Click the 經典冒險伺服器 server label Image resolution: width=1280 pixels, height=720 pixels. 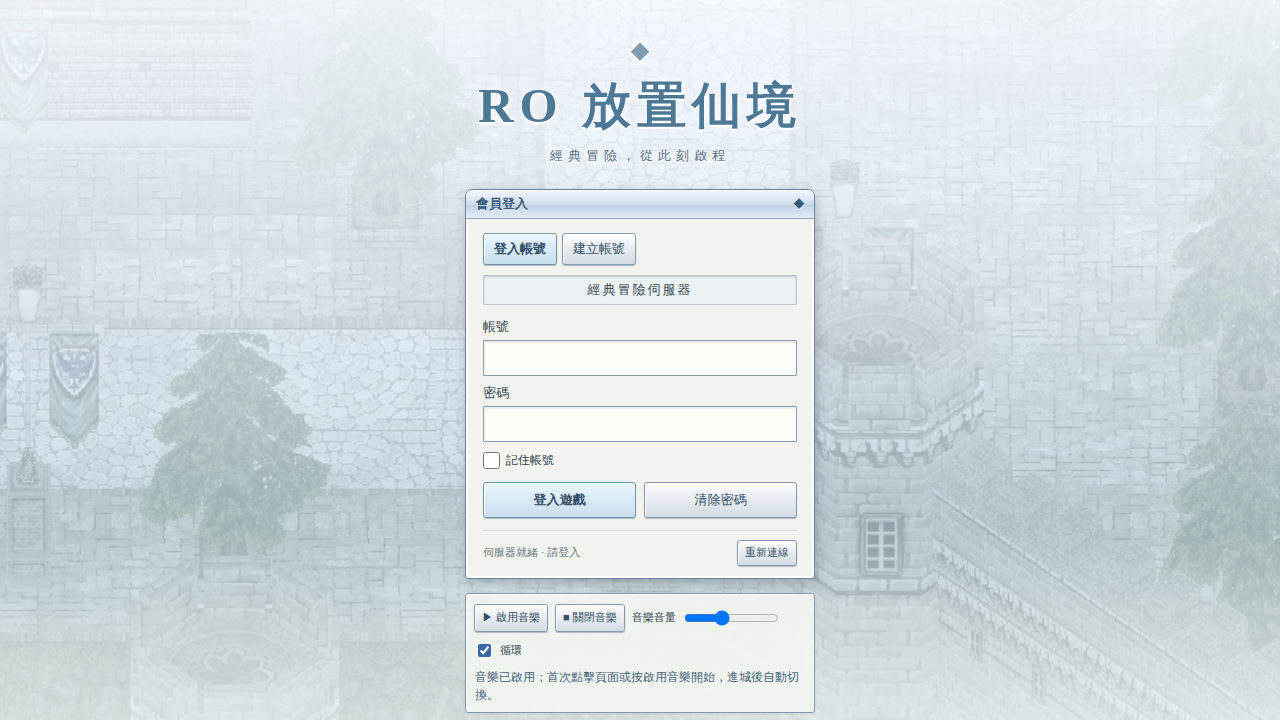(x=640, y=290)
